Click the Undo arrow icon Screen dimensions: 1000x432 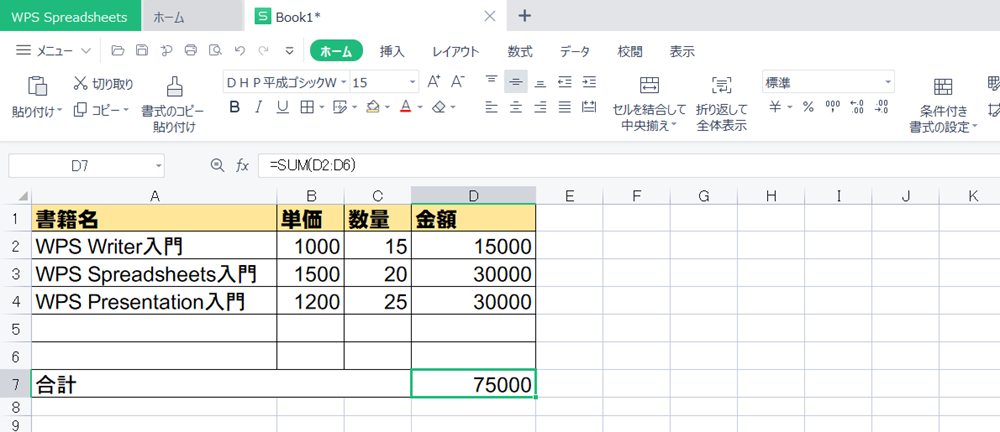coord(240,51)
